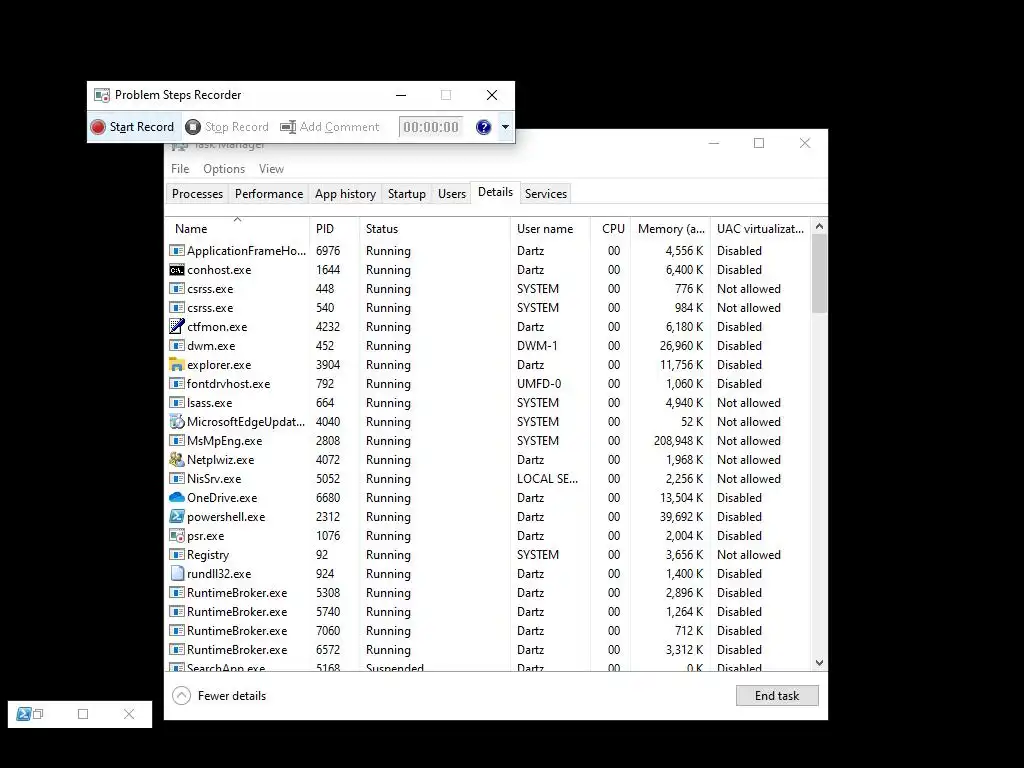Image resolution: width=1024 pixels, height=768 pixels.
Task: Sort by the User name column header
Action: 551,229
